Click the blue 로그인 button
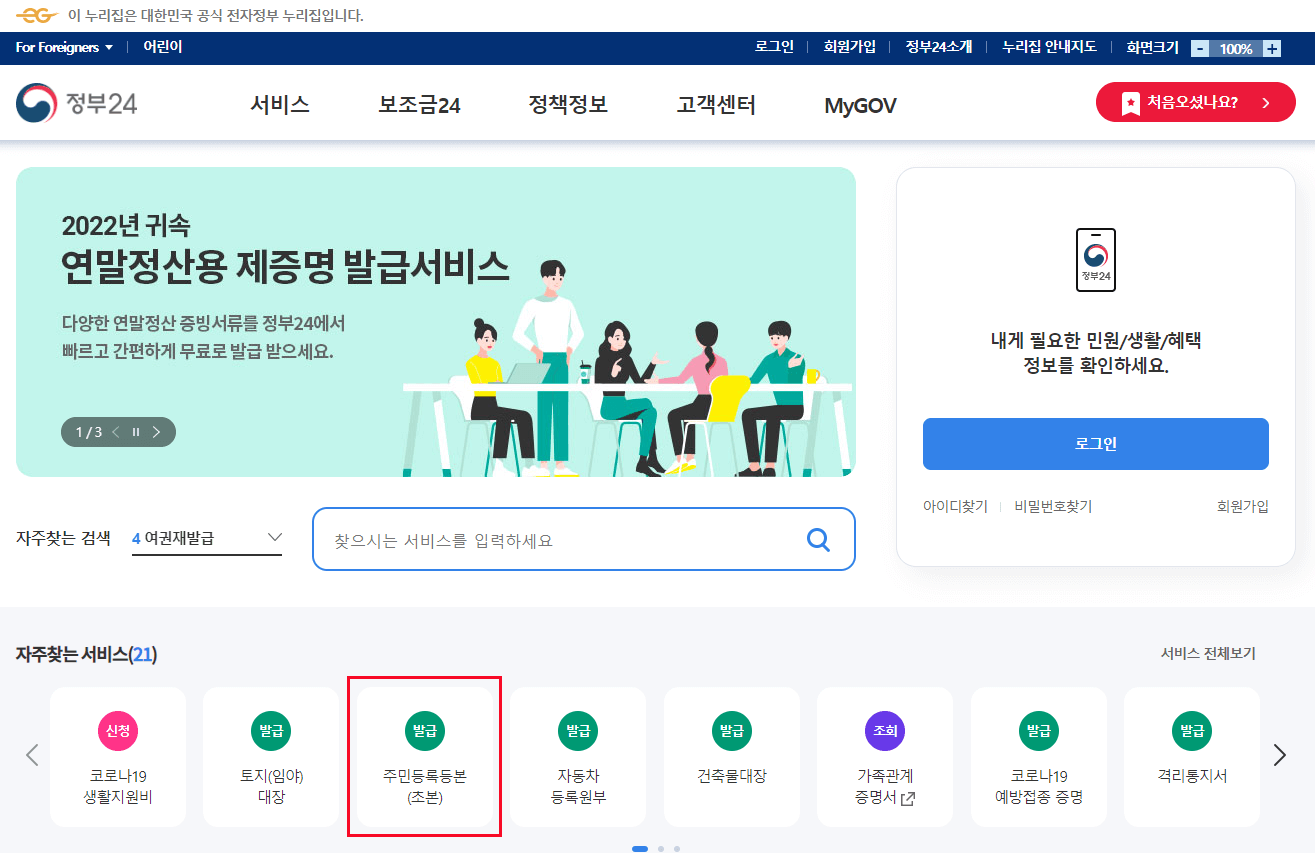This screenshot has height=853, width=1315. tap(1096, 444)
